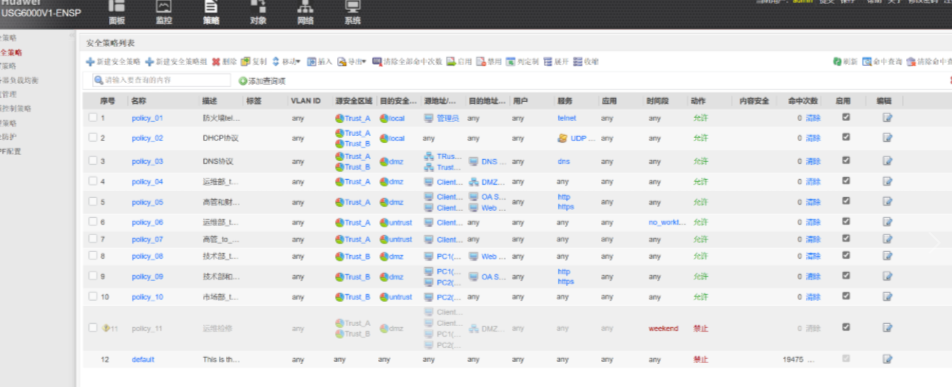Viewport: 952px width, 387px height.
Task: Click 新建安全策略 to add a policy
Action: click(113, 62)
